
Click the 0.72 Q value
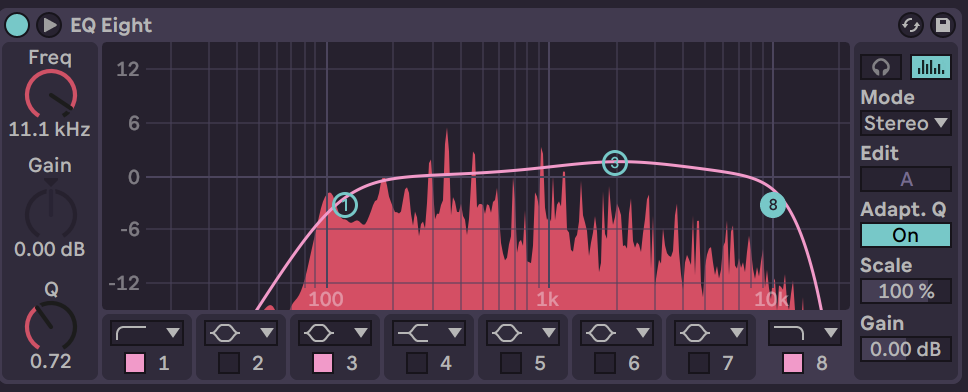pos(51,361)
